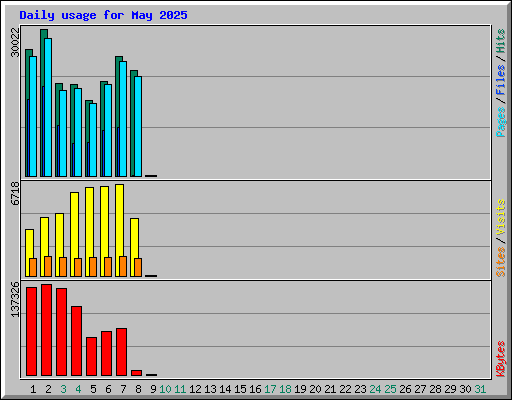The width and height of the screenshot is (512, 400).
Task: Click day 9 on the x-axis
Action: click(x=153, y=389)
